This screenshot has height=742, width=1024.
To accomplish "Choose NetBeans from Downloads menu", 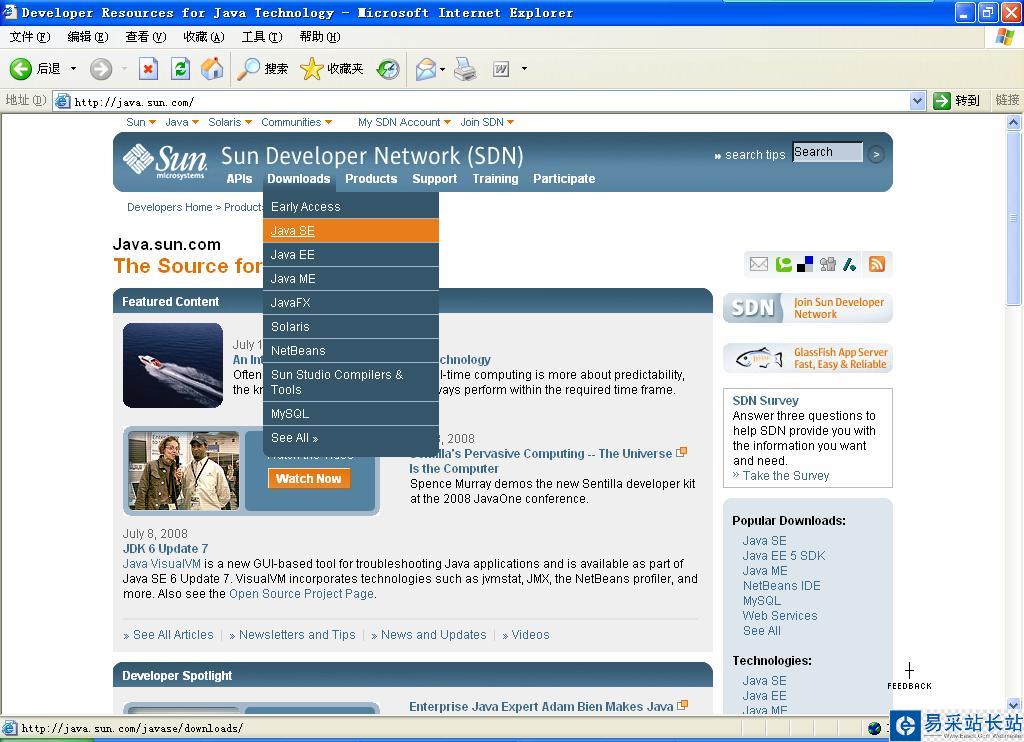I will [x=351, y=351].
